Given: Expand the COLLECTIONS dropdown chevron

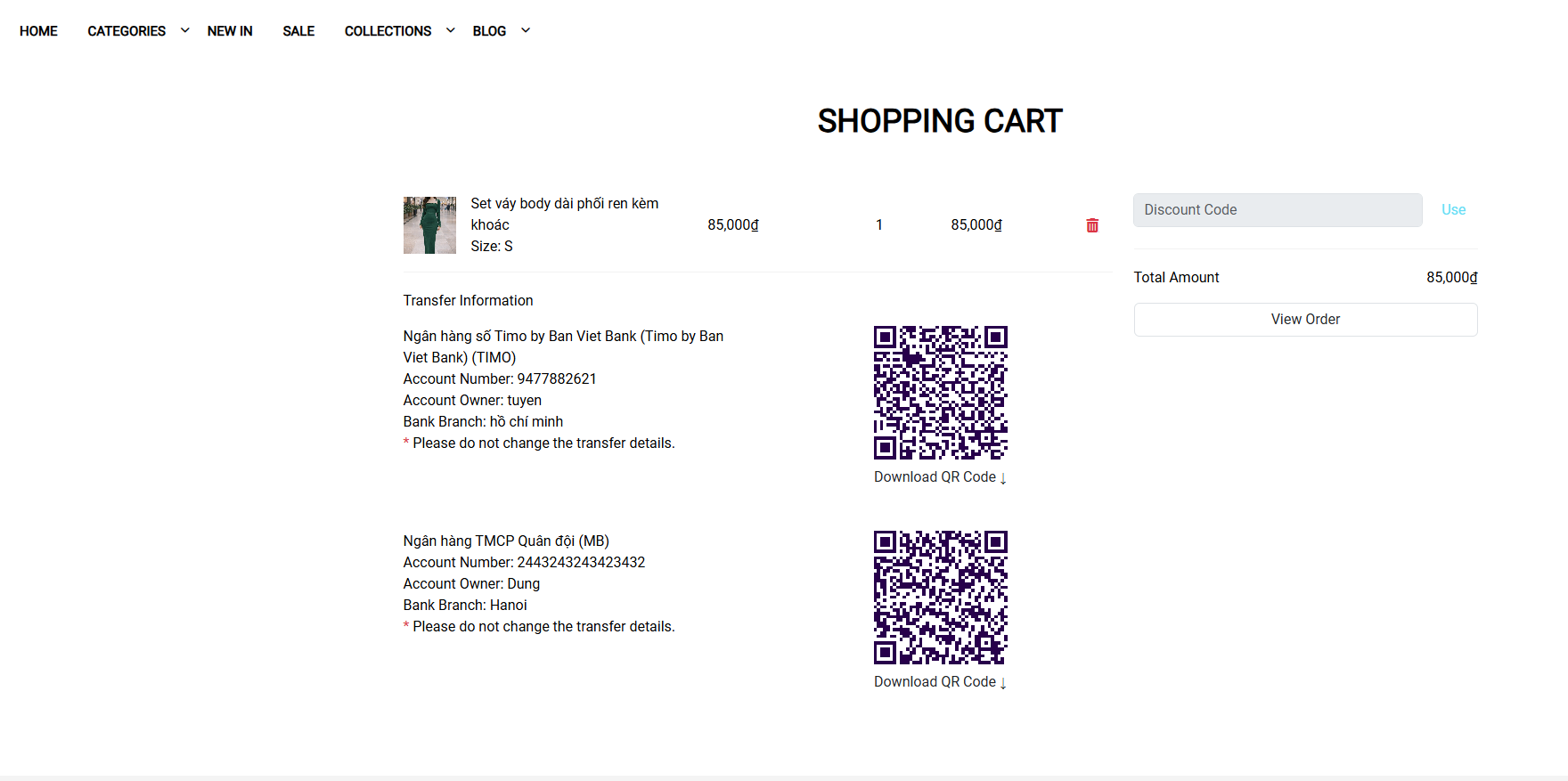Looking at the screenshot, I should coord(451,30).
